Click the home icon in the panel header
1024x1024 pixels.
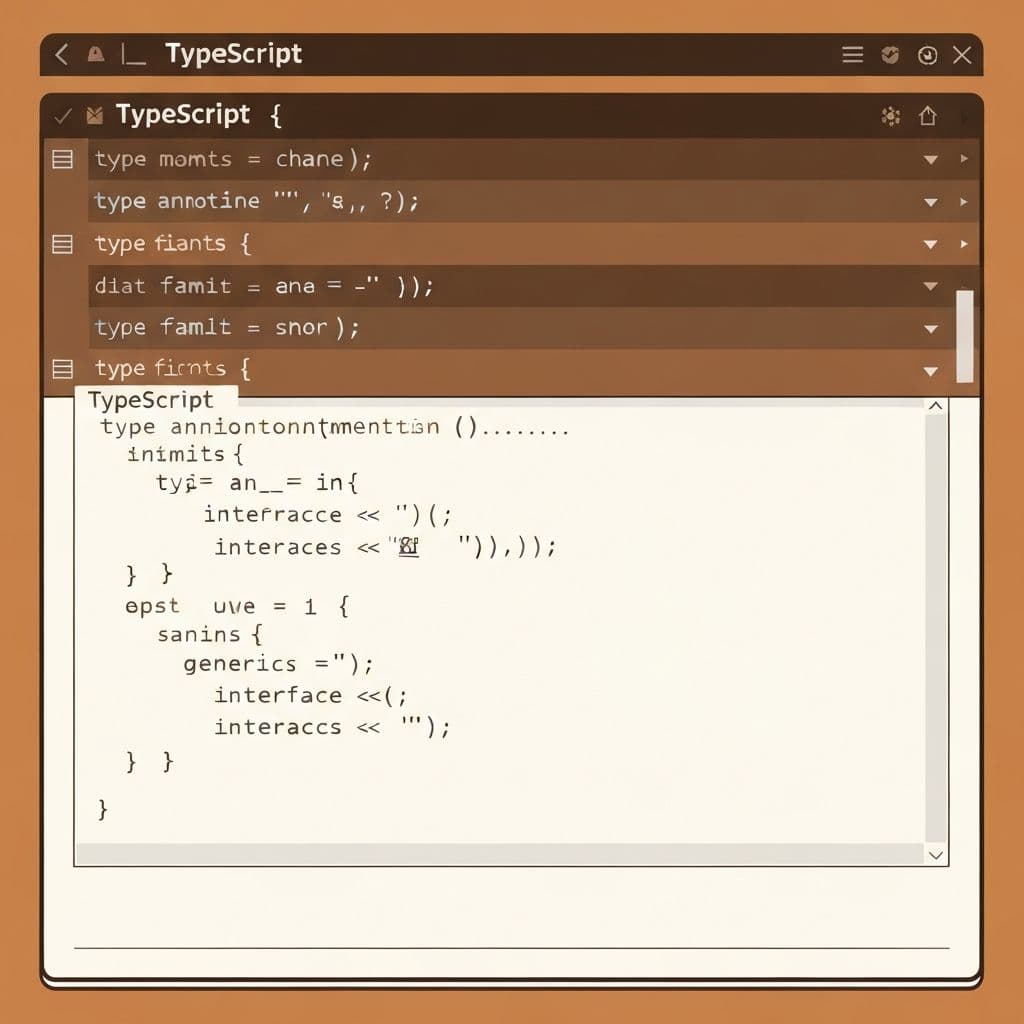[x=927, y=116]
